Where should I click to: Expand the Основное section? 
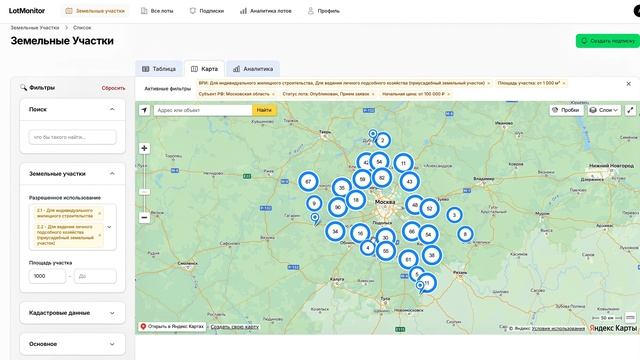pos(72,344)
